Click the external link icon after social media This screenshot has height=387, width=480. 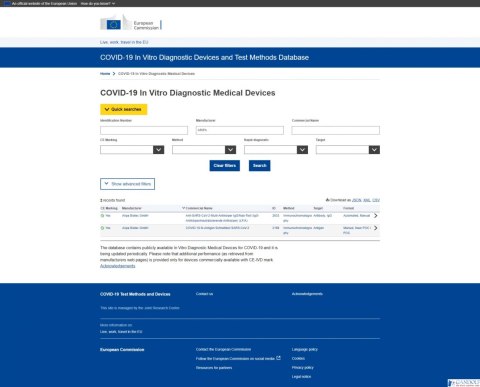[x=279, y=358]
